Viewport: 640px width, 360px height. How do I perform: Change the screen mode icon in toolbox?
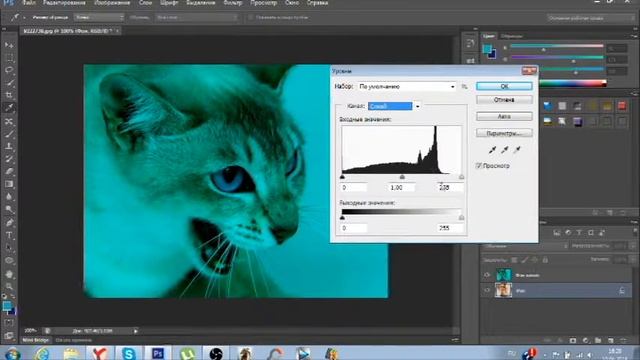(x=9, y=336)
